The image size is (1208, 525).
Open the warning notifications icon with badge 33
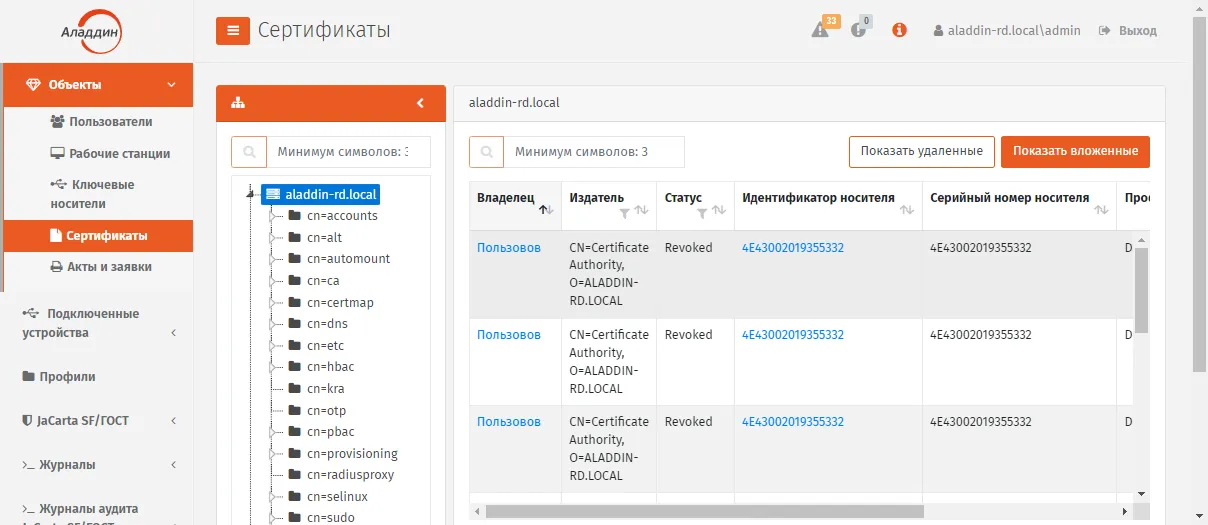click(820, 30)
